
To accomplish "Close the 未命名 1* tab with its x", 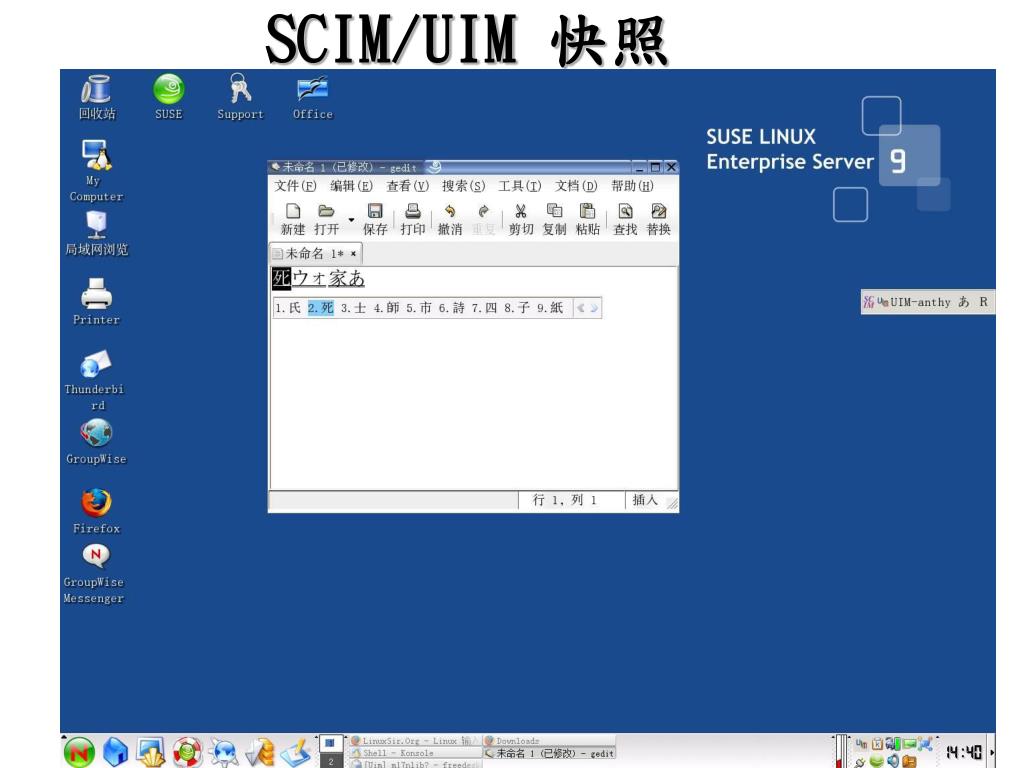I will click(353, 253).
